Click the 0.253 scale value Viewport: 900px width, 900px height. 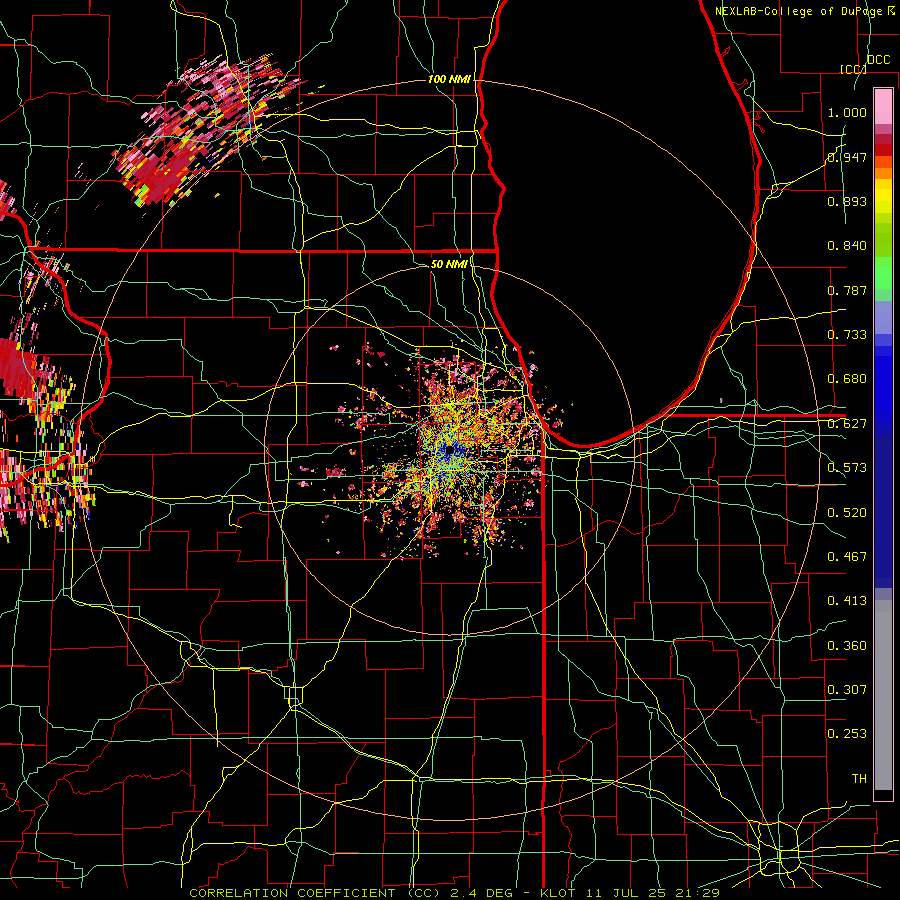[x=847, y=734]
